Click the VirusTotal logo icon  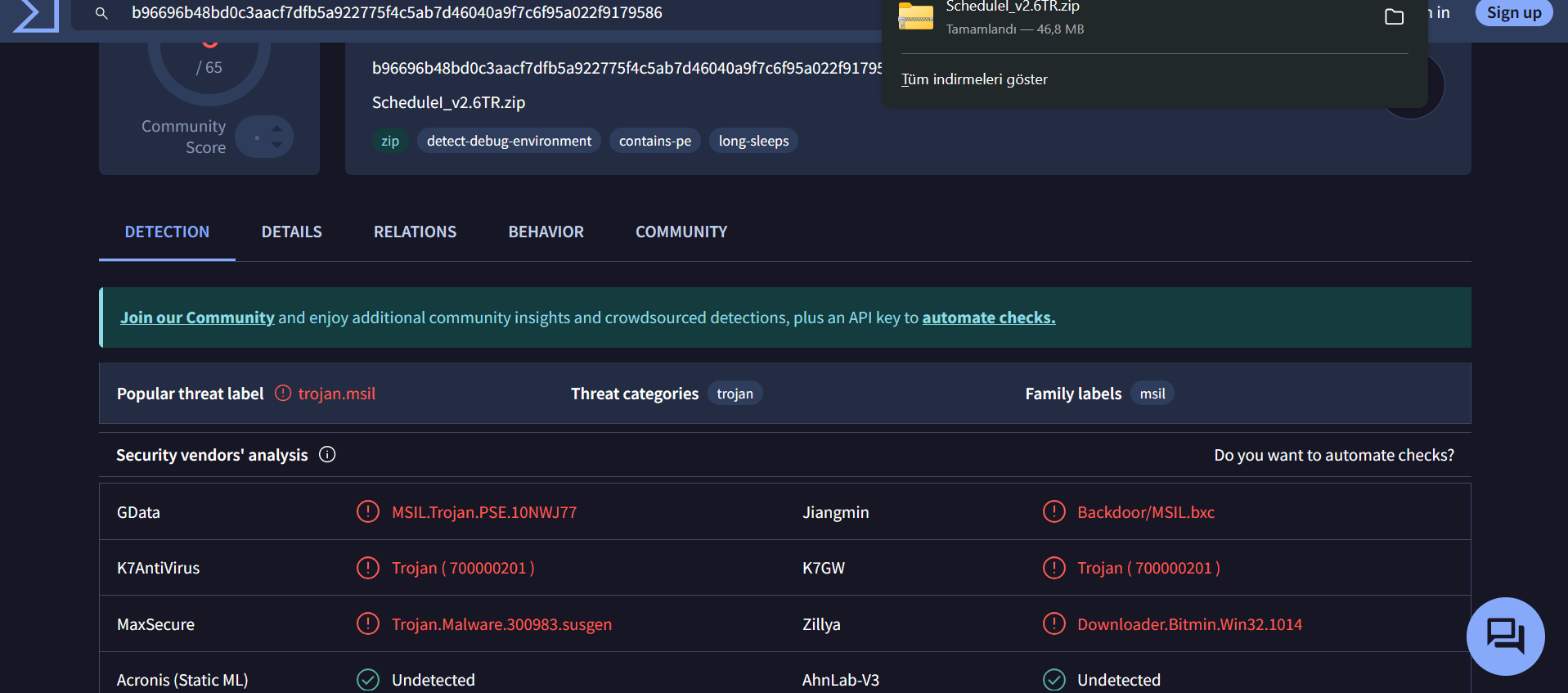[x=37, y=15]
